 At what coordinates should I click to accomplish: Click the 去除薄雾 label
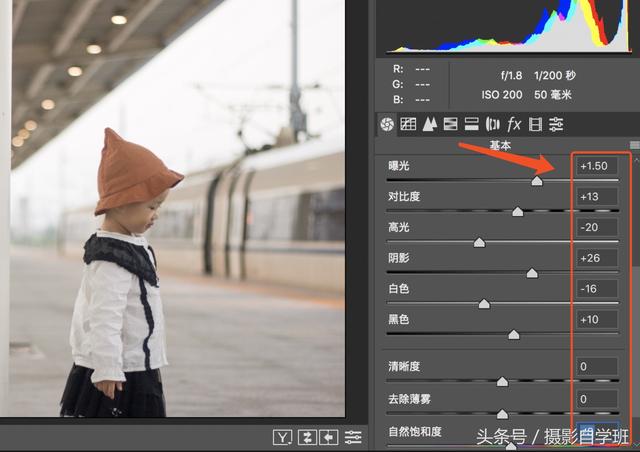pyautogui.click(x=409, y=399)
